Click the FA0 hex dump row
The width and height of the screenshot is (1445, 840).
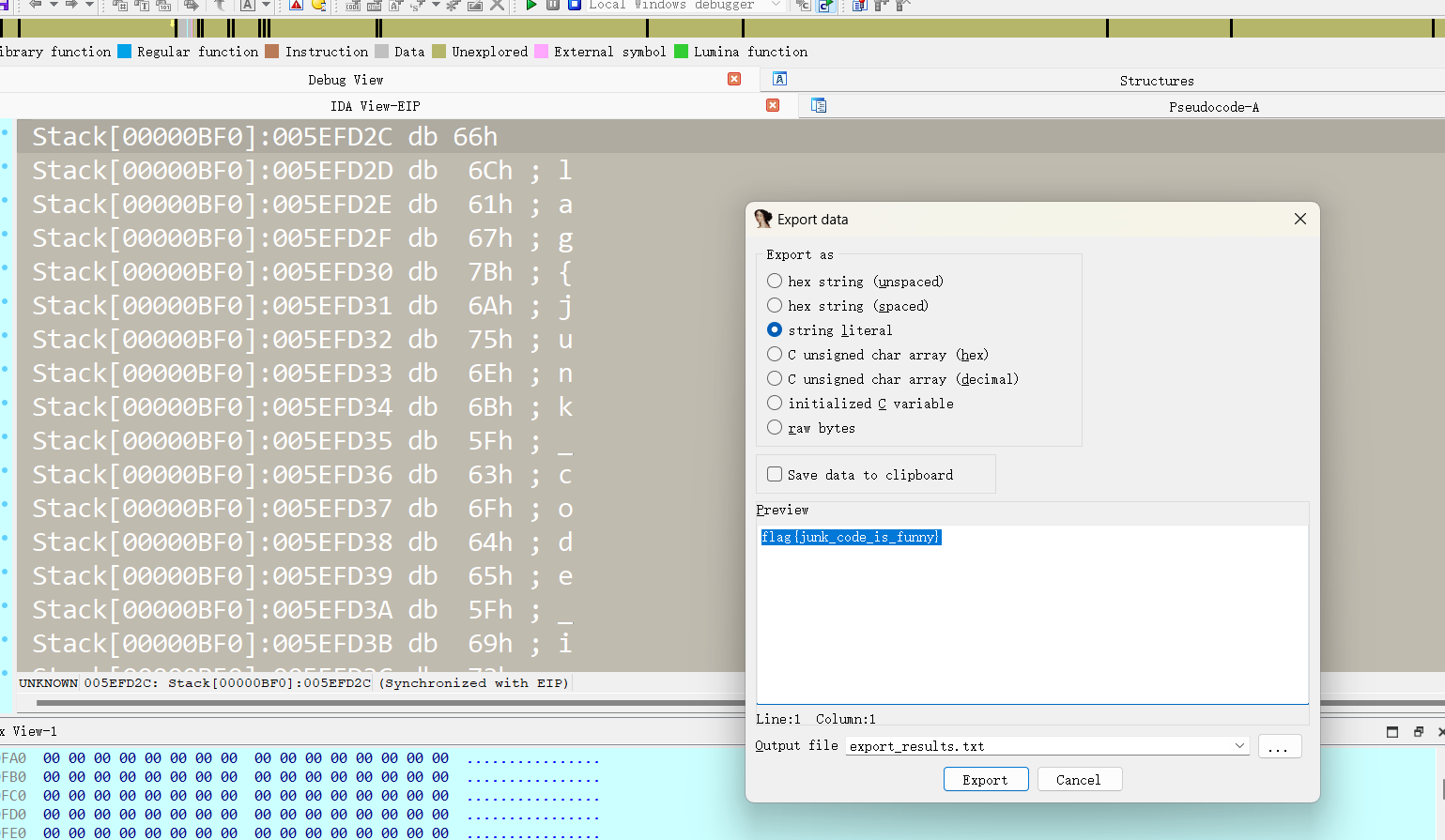tap(300, 758)
